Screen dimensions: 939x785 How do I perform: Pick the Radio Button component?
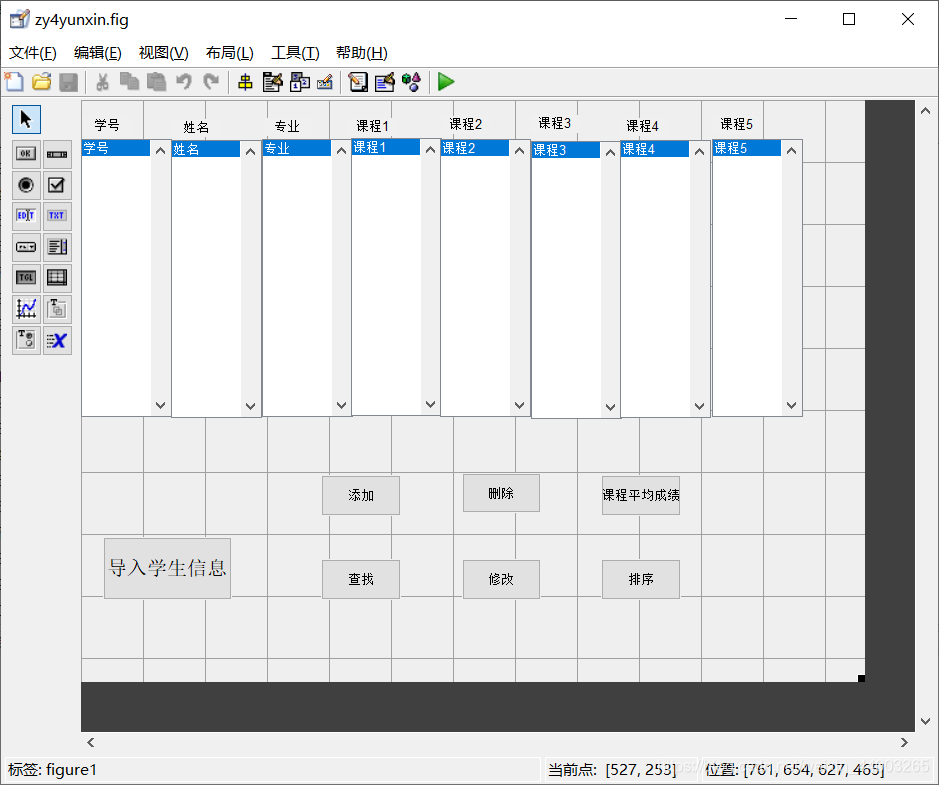coord(26,185)
